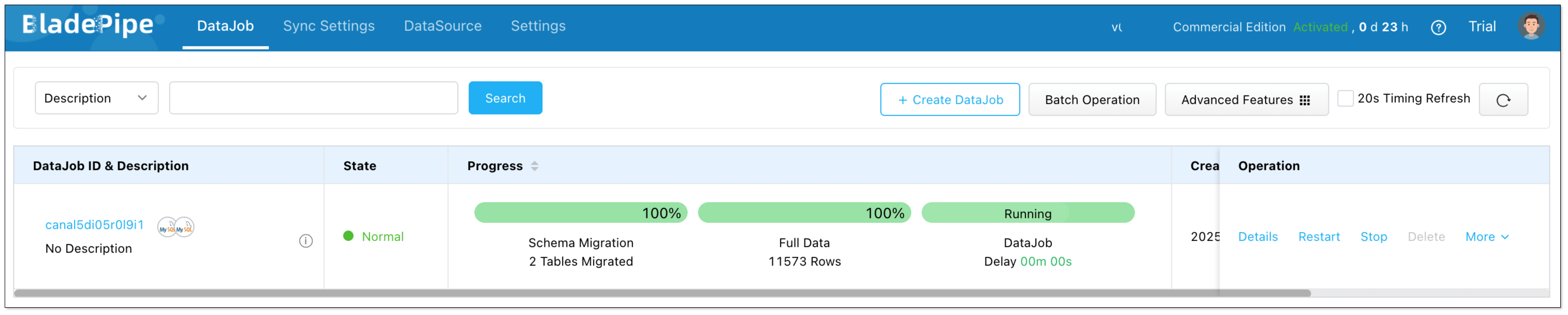Click the green Normal status dot
The image size is (1568, 315).
click(x=348, y=236)
